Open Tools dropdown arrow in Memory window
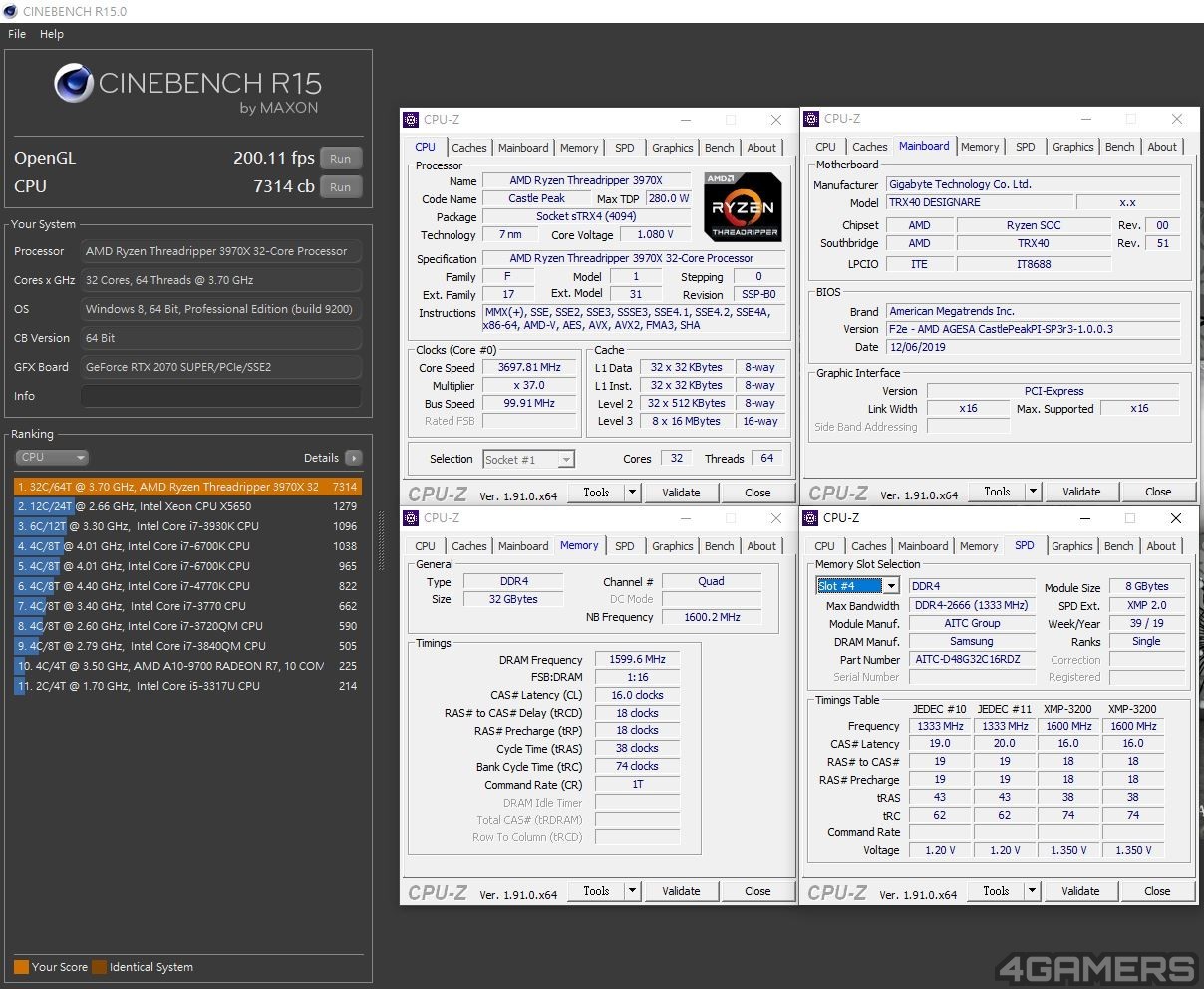This screenshot has width=1204, height=989. tap(632, 891)
